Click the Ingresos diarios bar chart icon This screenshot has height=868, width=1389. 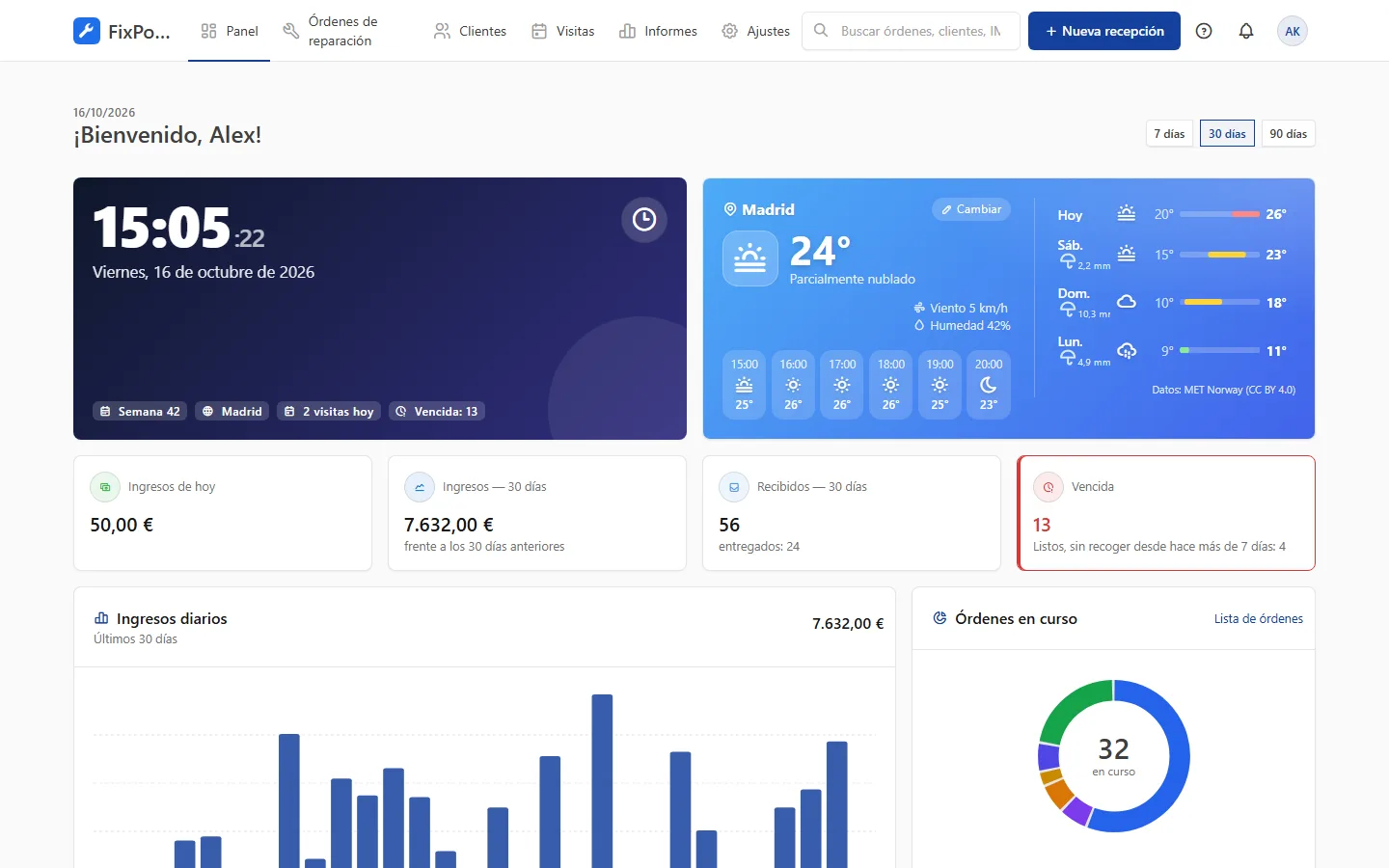tap(101, 618)
